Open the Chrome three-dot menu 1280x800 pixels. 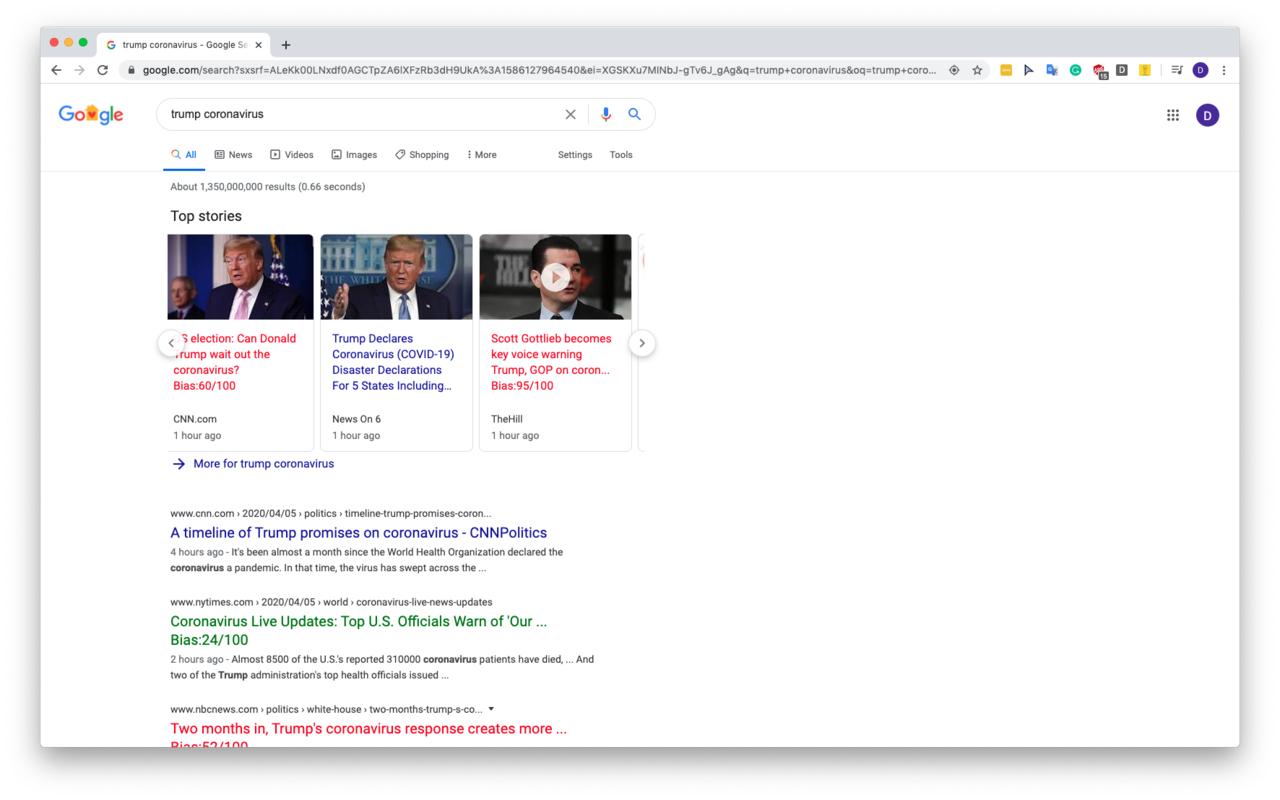1223,70
